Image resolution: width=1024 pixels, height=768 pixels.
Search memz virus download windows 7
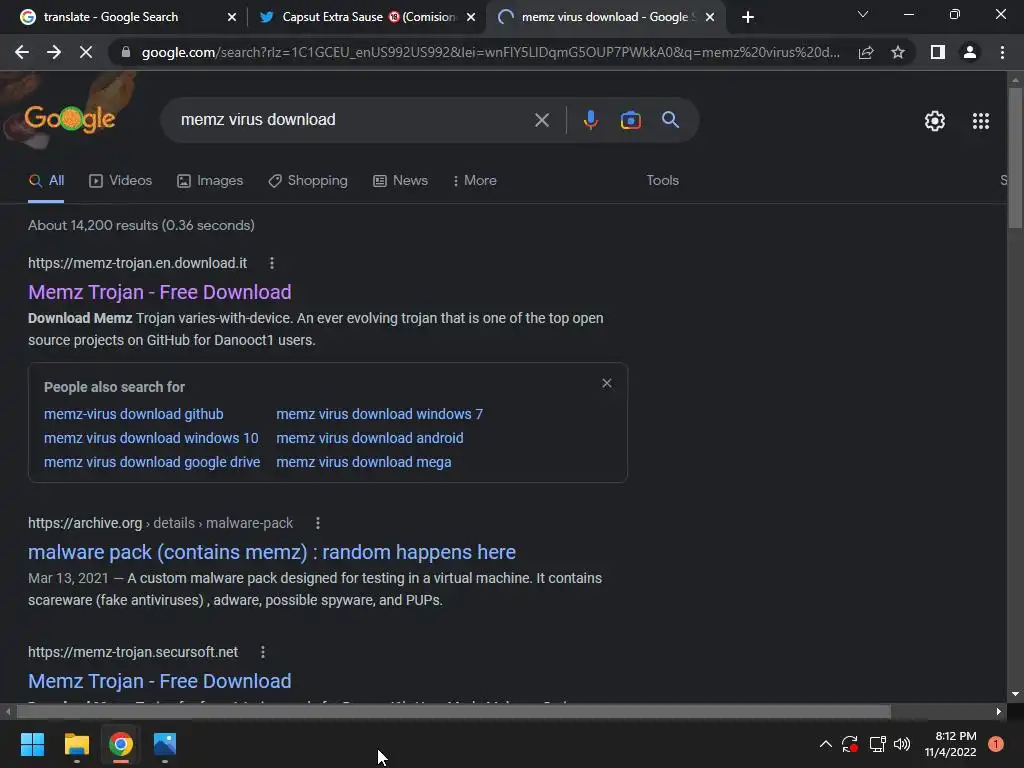pos(379,414)
